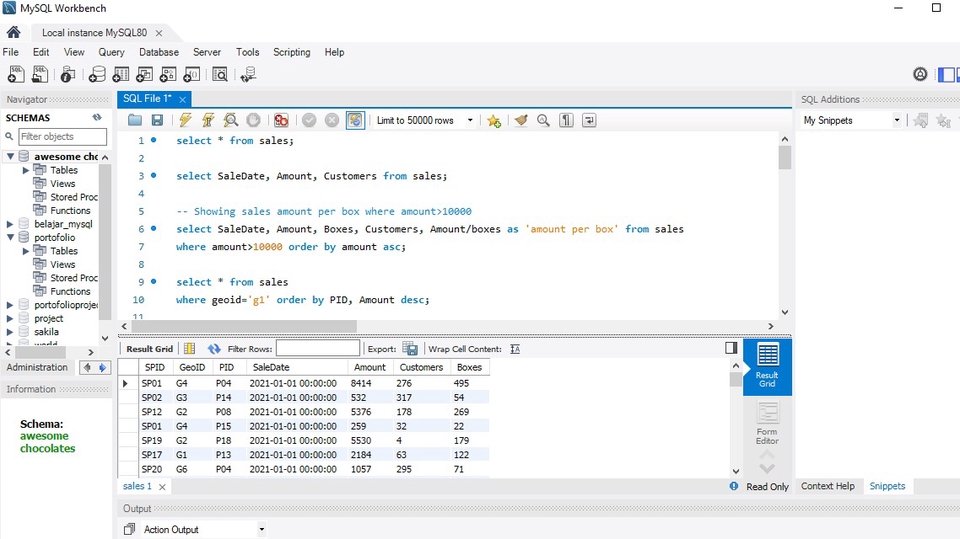Close the sales 1 result tab

(162, 486)
